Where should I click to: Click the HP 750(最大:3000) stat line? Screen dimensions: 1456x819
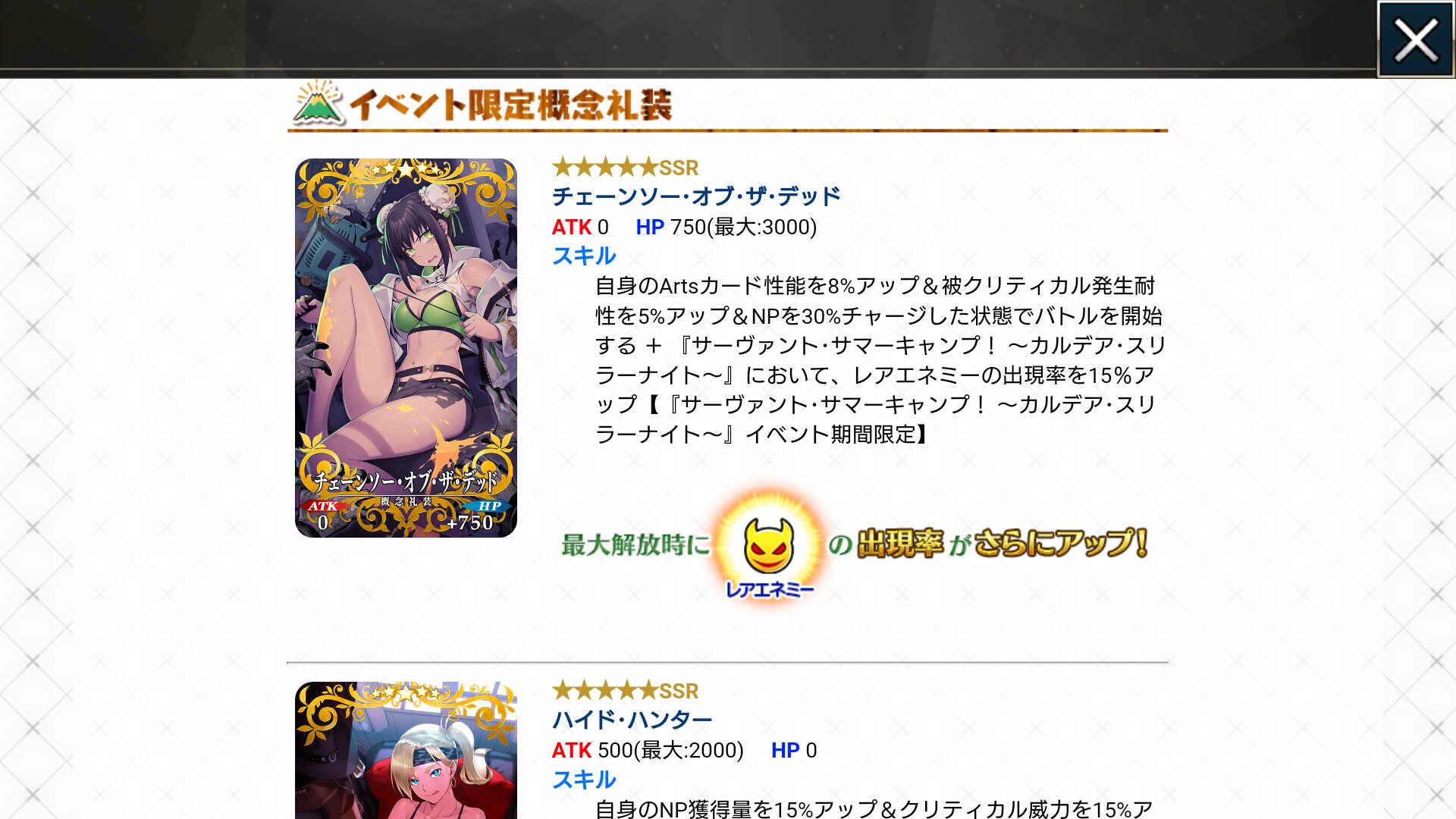(x=726, y=227)
